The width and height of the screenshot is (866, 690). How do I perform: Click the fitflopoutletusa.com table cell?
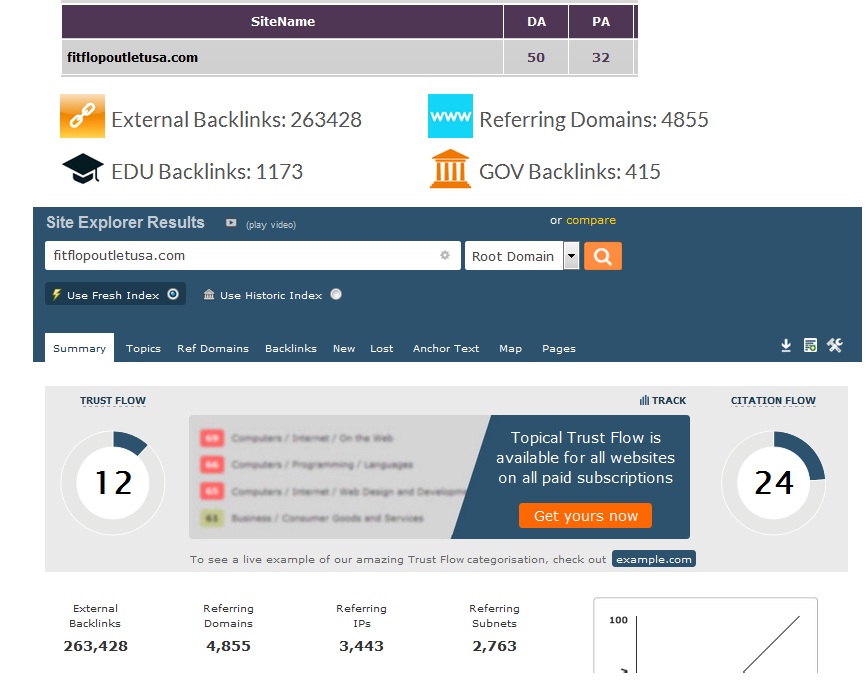(x=282, y=57)
